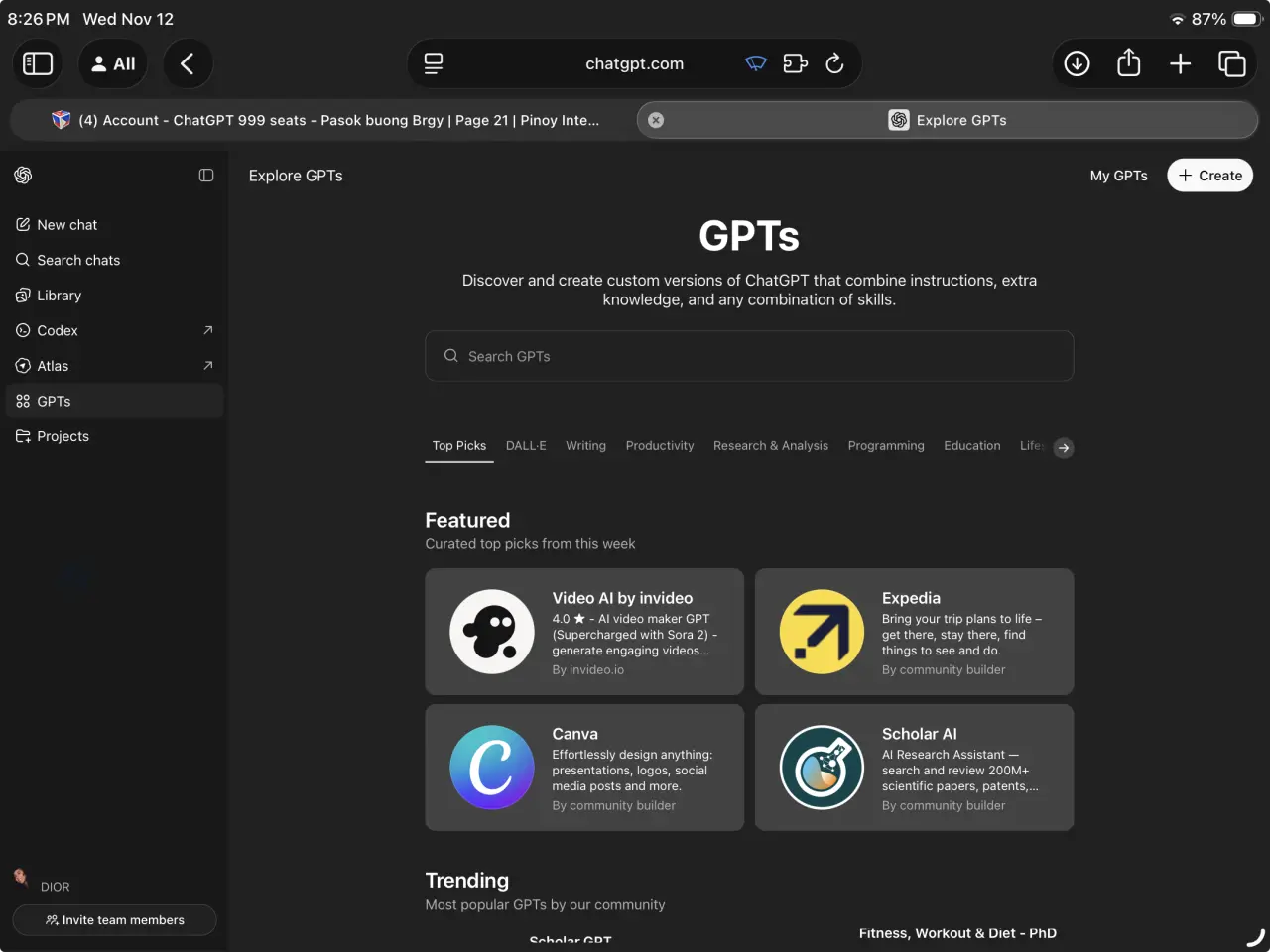Select GPTs in the sidebar
This screenshot has width=1270, height=952.
(114, 401)
